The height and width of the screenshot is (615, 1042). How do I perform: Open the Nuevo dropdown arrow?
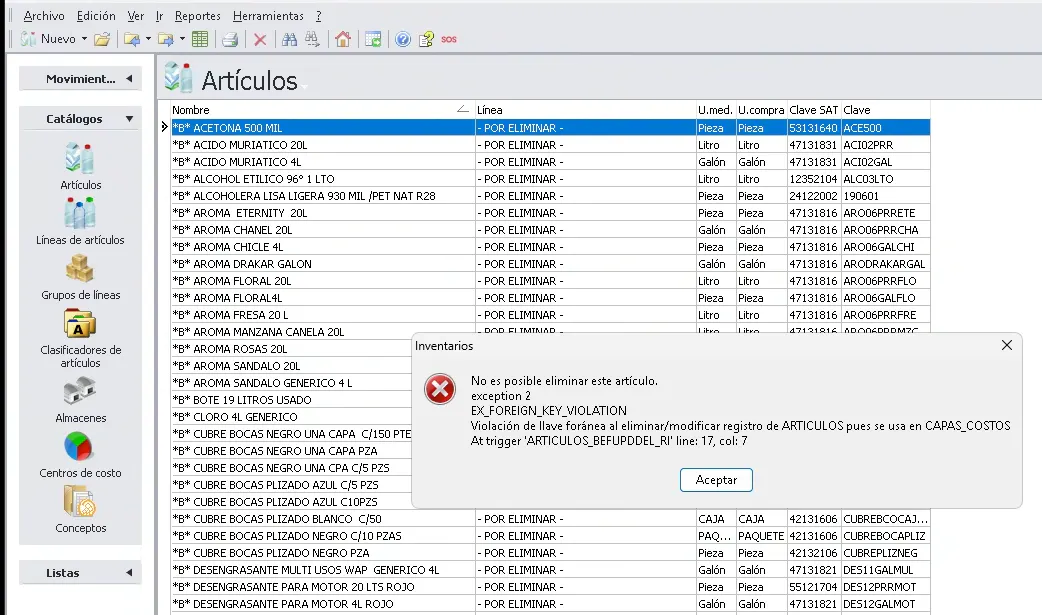[83, 40]
